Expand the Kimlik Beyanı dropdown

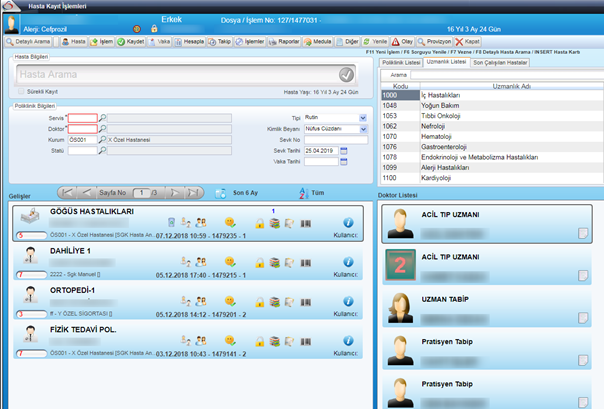coord(363,129)
